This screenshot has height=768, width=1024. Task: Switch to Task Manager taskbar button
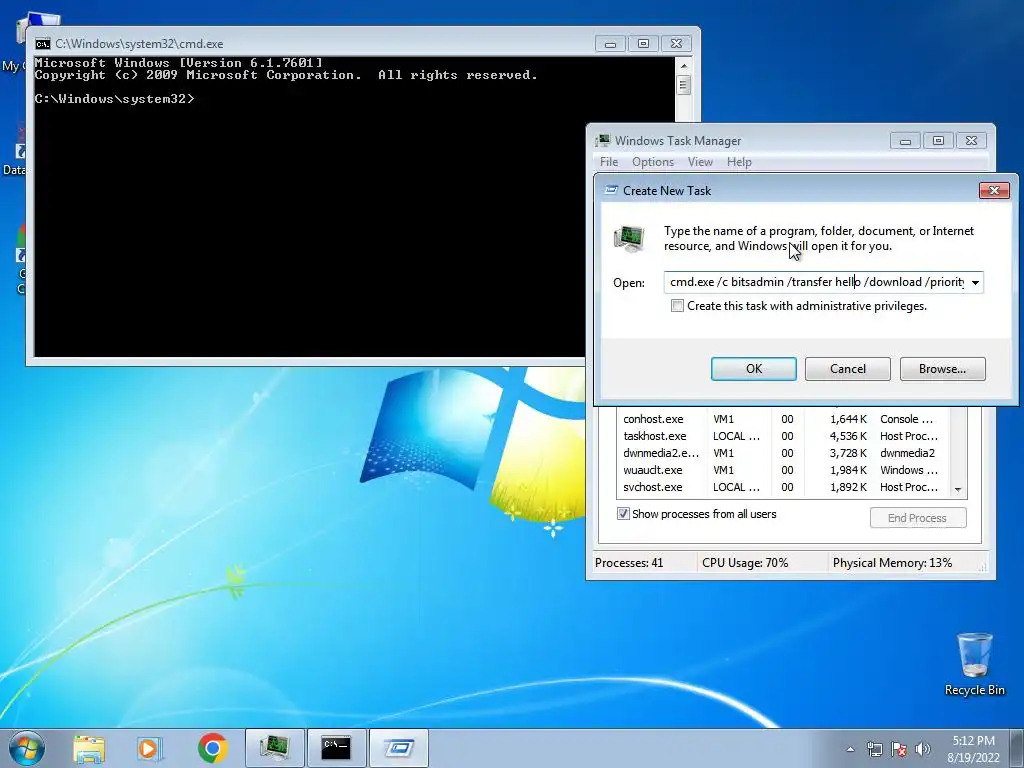point(275,748)
